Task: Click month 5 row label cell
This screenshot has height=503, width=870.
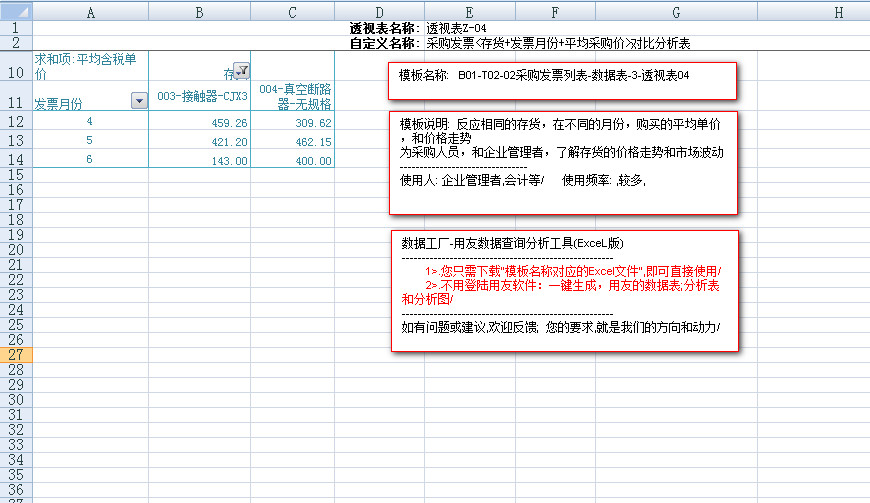Action: click(90, 141)
